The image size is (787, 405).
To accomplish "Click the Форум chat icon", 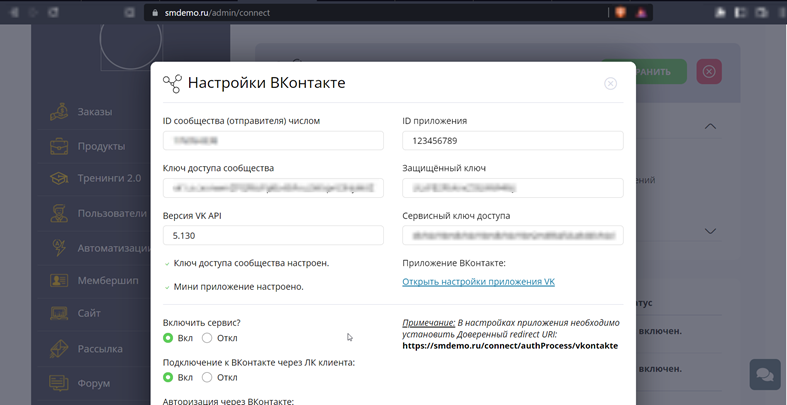I will (x=59, y=383).
